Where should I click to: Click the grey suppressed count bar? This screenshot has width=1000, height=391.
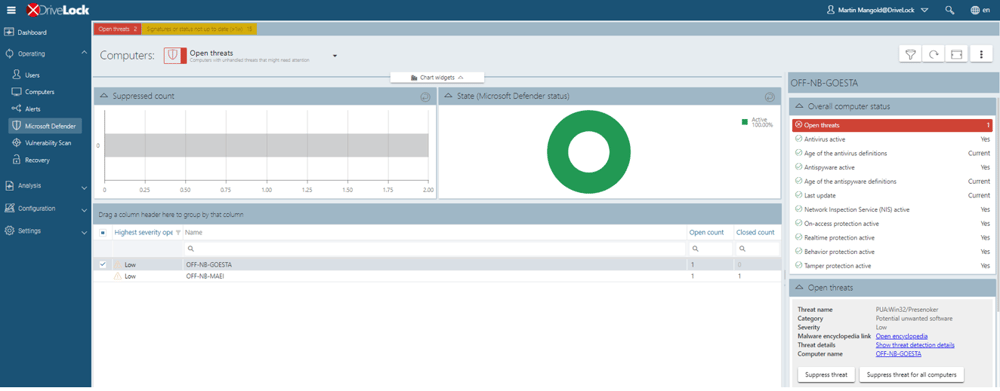(267, 145)
